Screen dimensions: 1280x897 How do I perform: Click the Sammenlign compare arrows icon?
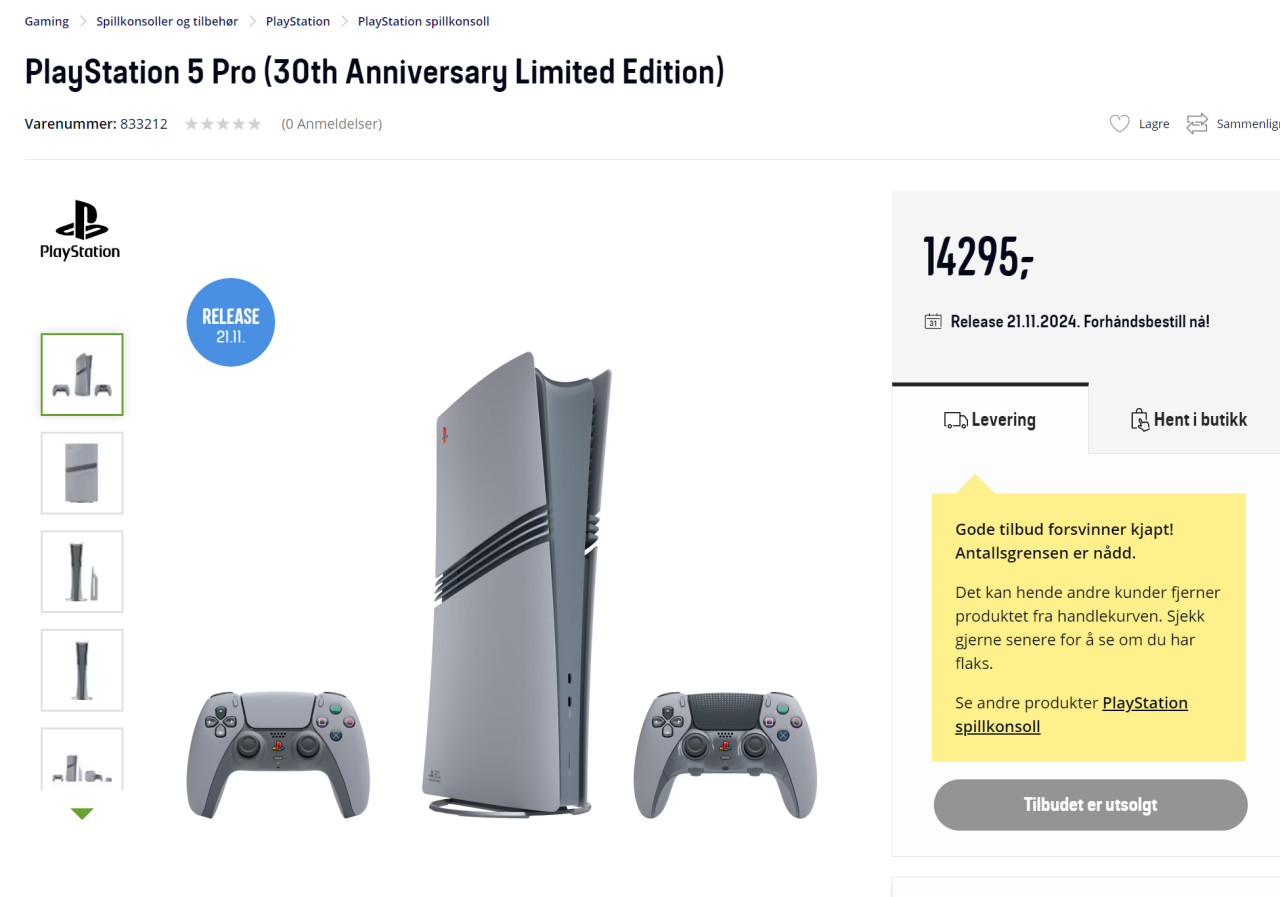1197,124
